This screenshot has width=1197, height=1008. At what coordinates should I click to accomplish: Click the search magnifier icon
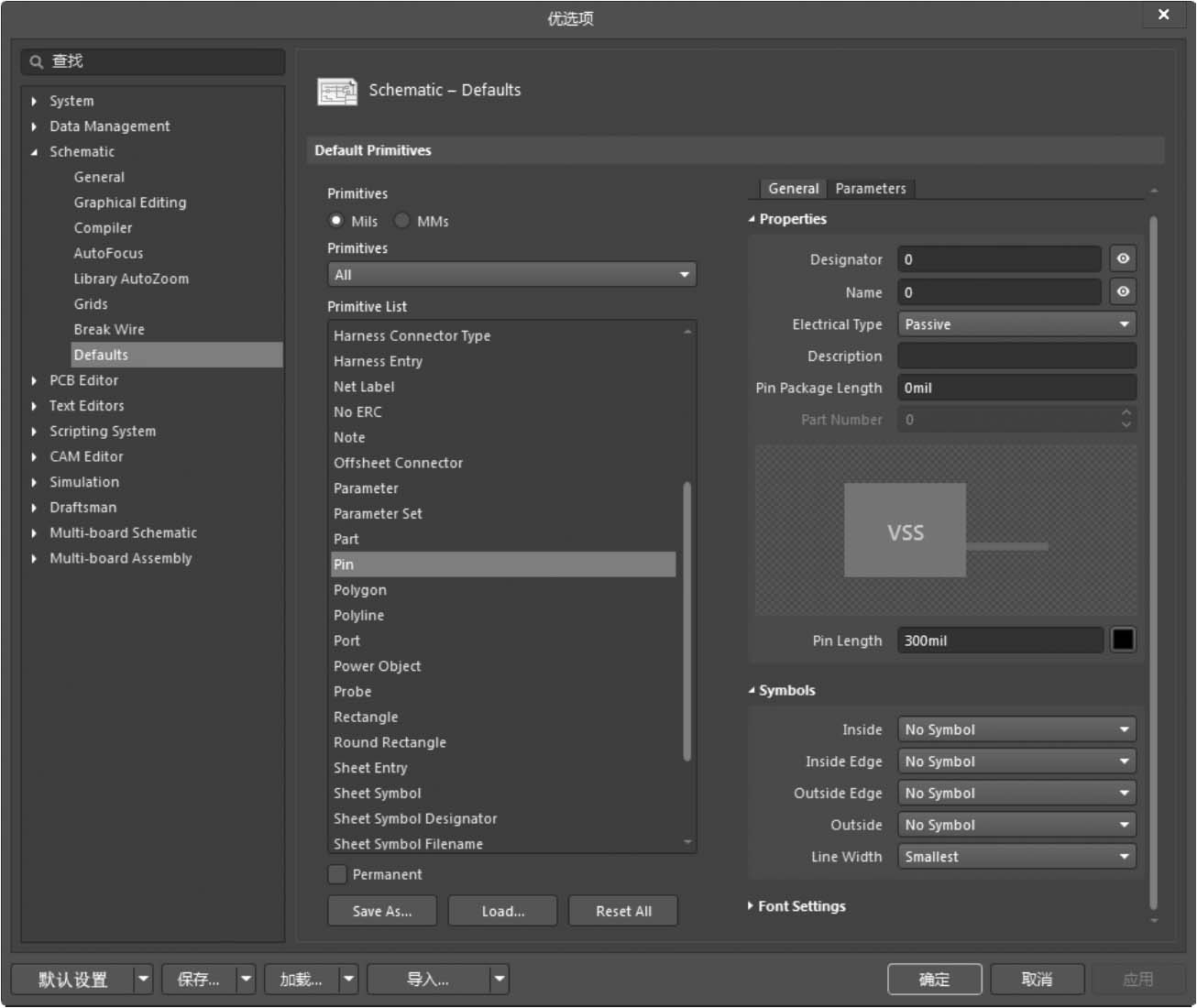pyautogui.click(x=37, y=62)
